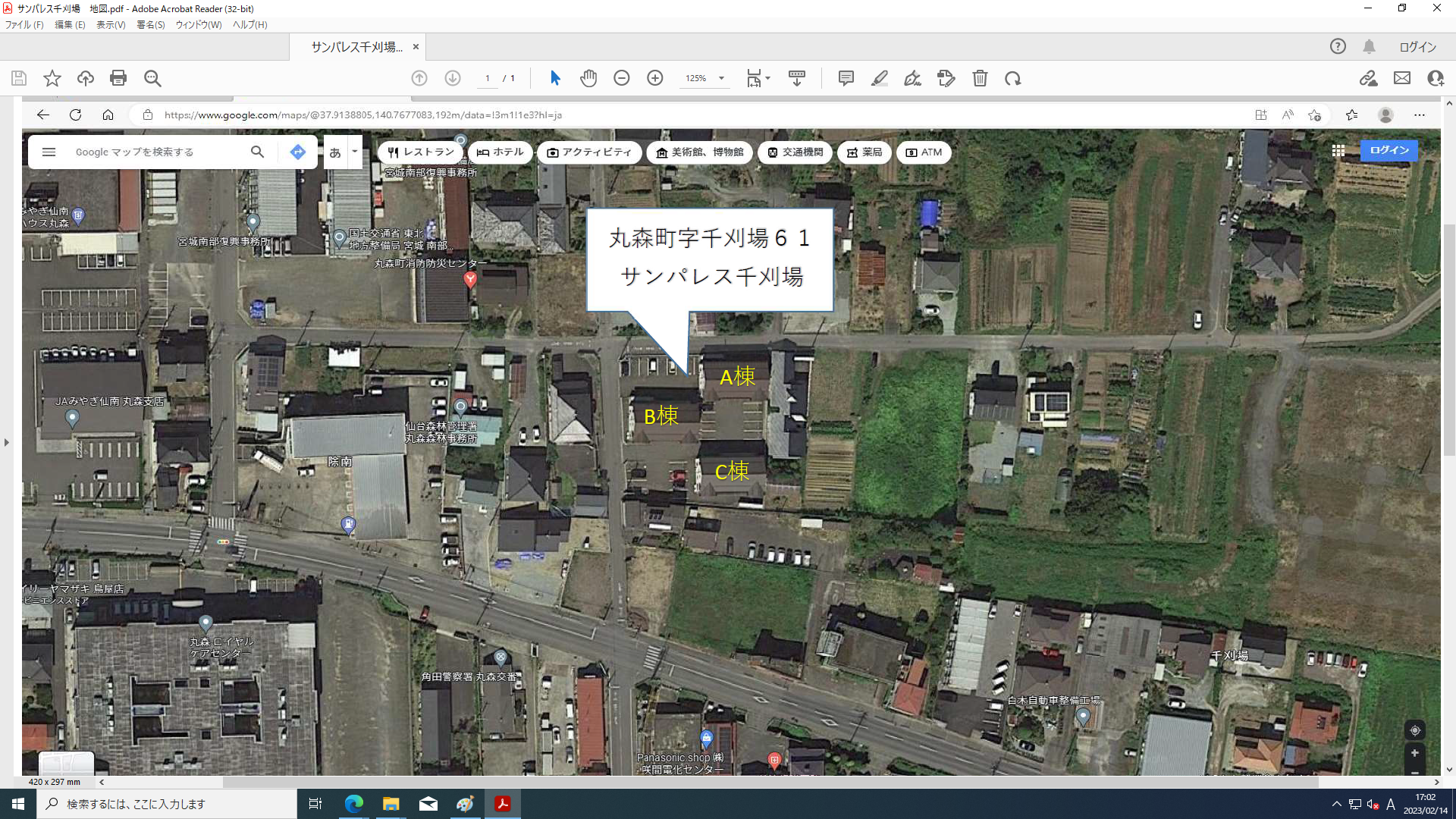Click the Save file icon
This screenshot has width=1456, height=819.
point(19,78)
